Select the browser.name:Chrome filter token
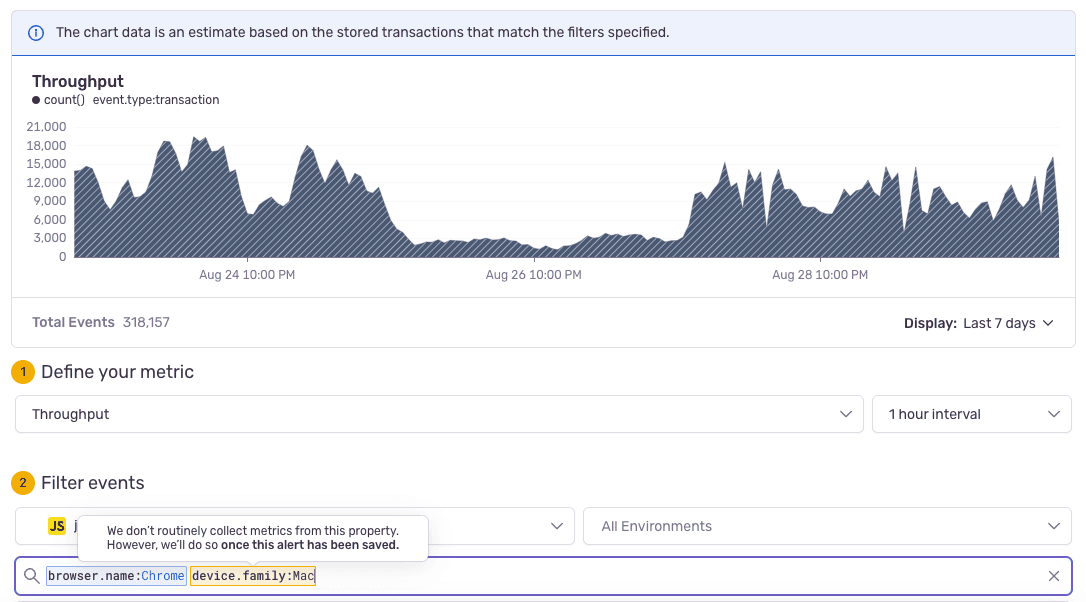The height and width of the screenshot is (602, 1086). [x=115, y=575]
